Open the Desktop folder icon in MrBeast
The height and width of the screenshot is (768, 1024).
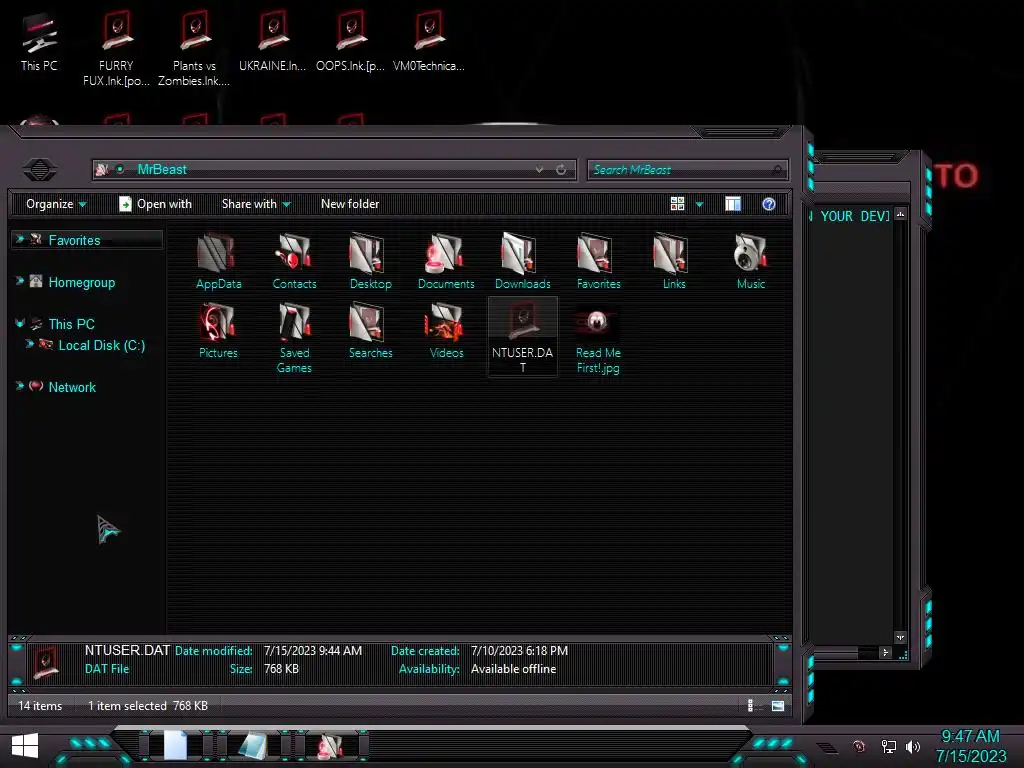coord(370,261)
